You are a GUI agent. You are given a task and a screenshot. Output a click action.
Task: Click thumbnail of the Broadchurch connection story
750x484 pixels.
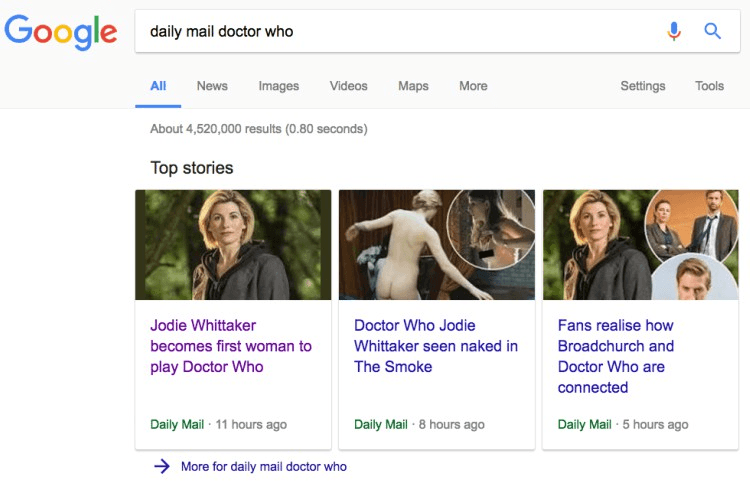640,245
